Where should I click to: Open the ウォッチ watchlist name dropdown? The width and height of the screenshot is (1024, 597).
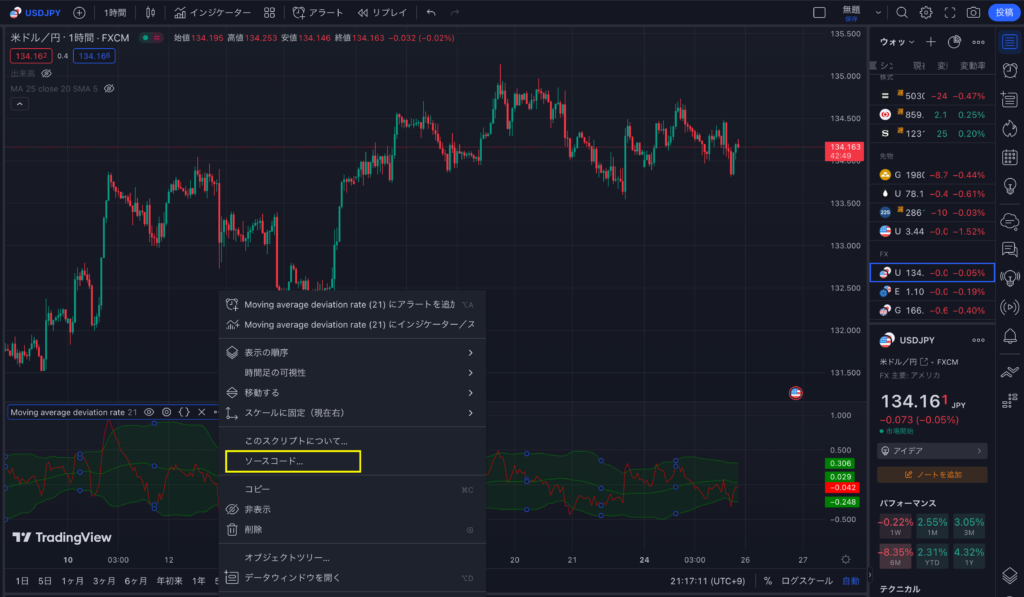pos(897,42)
